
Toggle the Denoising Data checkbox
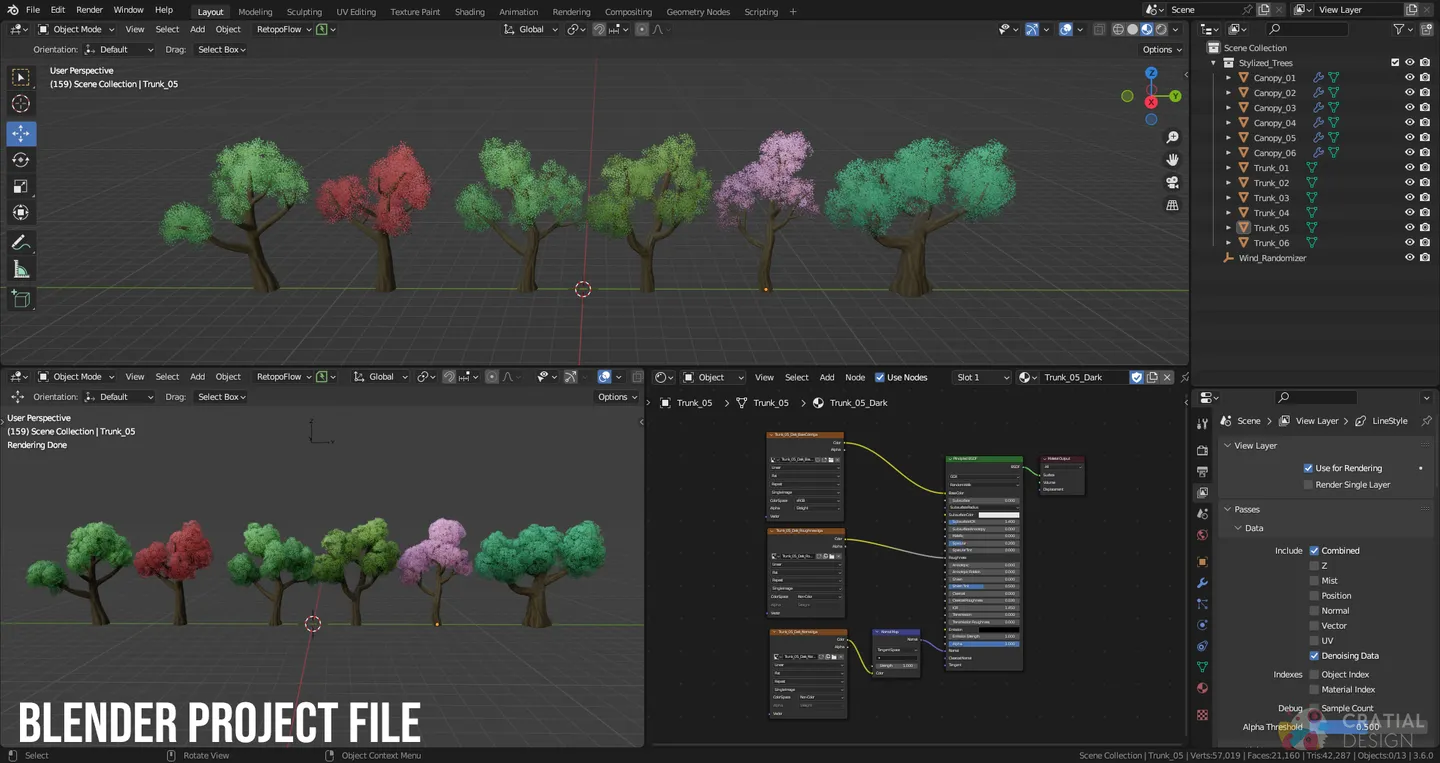[x=1314, y=656]
